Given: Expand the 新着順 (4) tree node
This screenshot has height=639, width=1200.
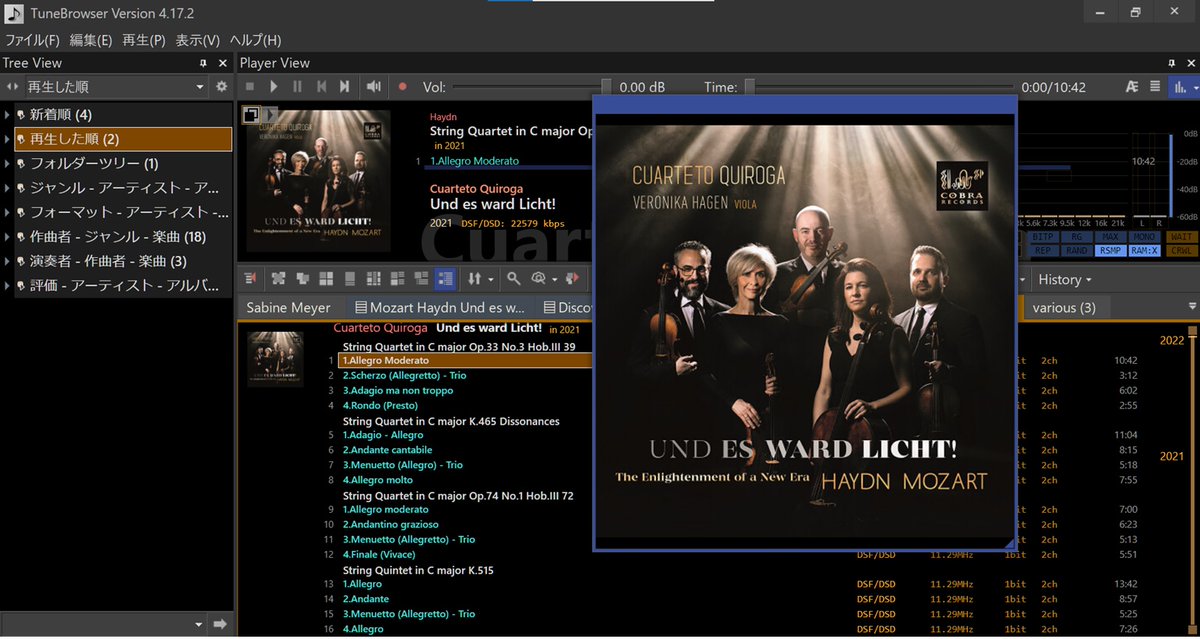Looking at the screenshot, I should click(x=8, y=115).
